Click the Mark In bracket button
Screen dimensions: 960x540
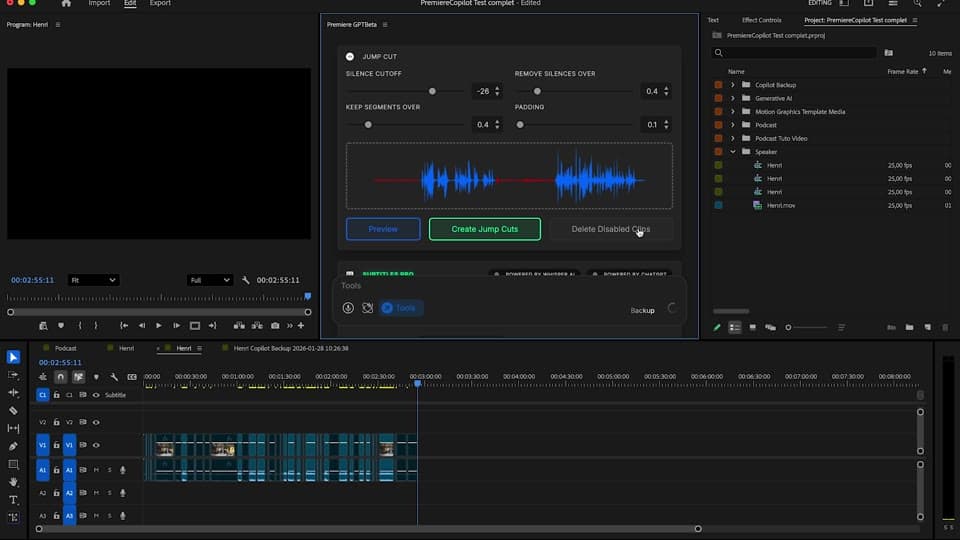(x=80, y=326)
